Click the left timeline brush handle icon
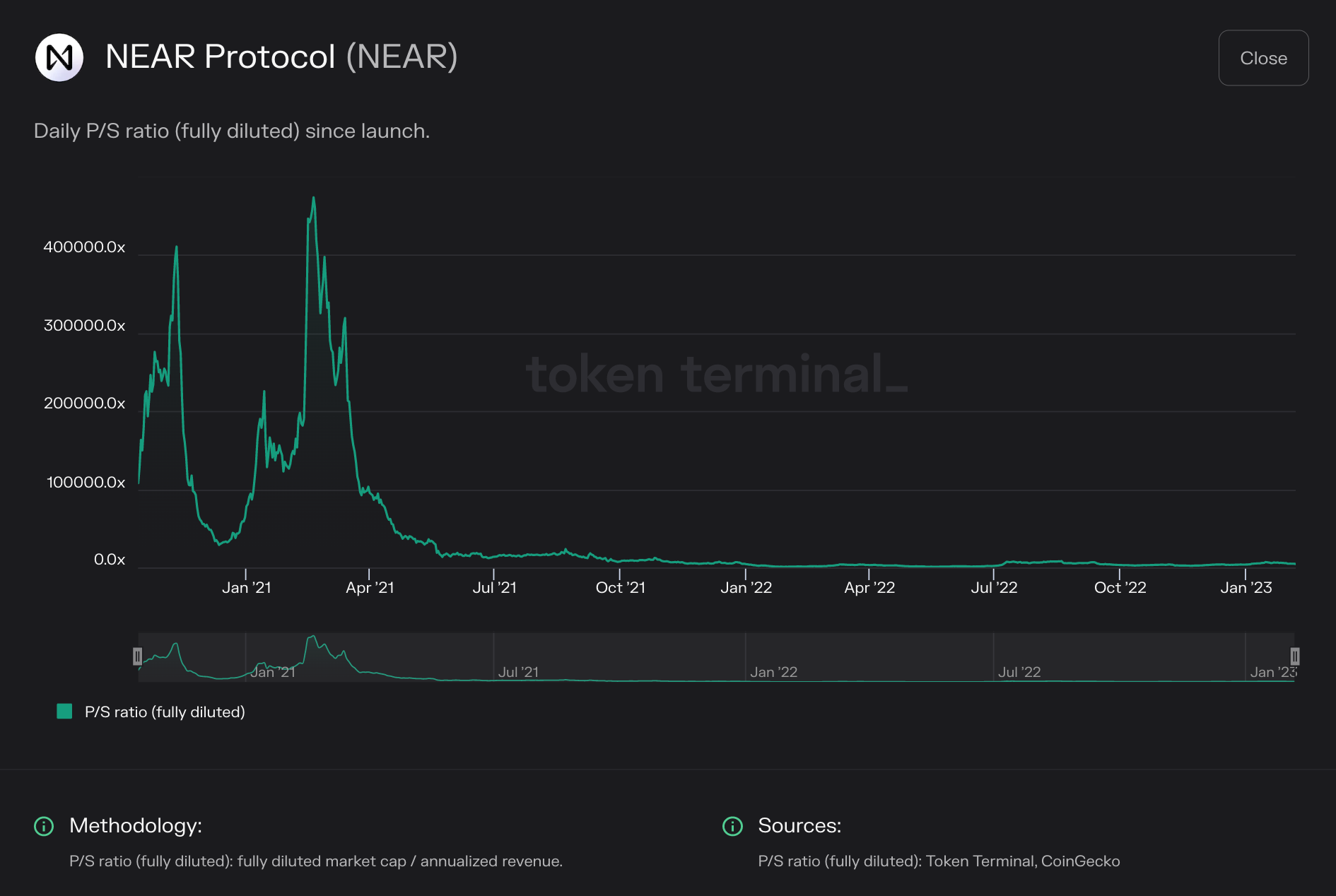1336x896 pixels. [x=138, y=657]
